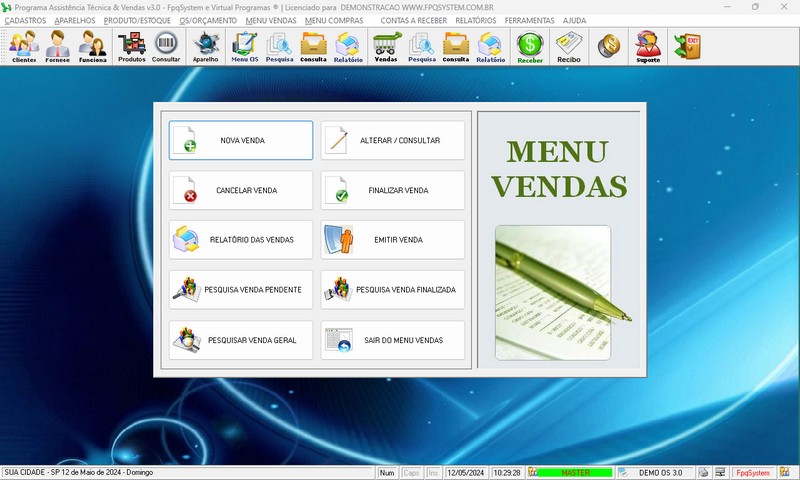Viewport: 800px width, 480px height.
Task: Open the Recibo toolbar icon
Action: 569,46
